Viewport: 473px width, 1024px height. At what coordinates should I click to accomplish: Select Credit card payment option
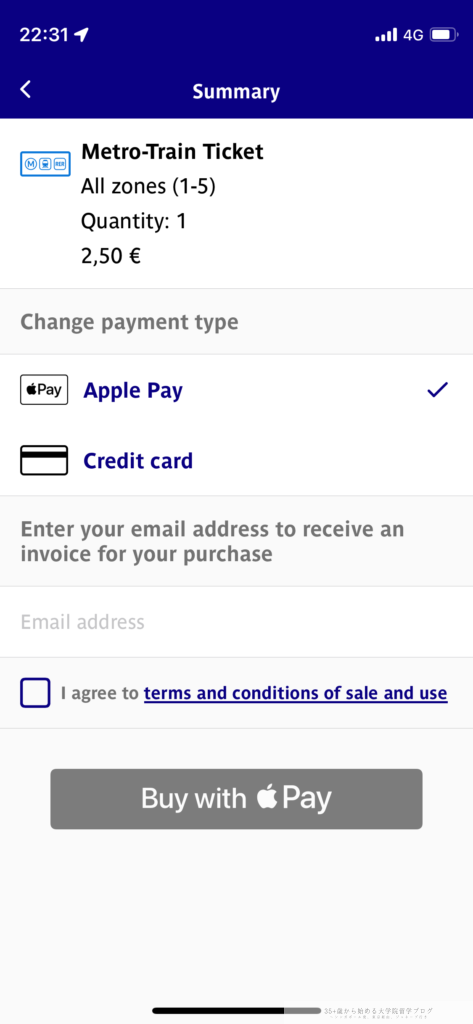(x=236, y=460)
